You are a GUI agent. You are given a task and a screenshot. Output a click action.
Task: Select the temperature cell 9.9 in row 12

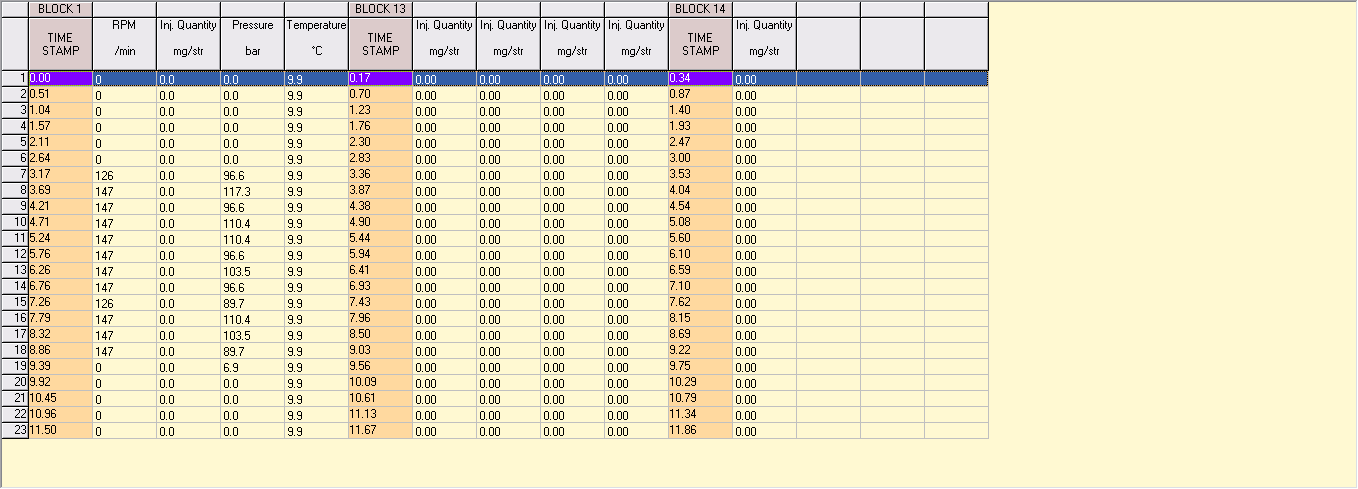coord(316,254)
